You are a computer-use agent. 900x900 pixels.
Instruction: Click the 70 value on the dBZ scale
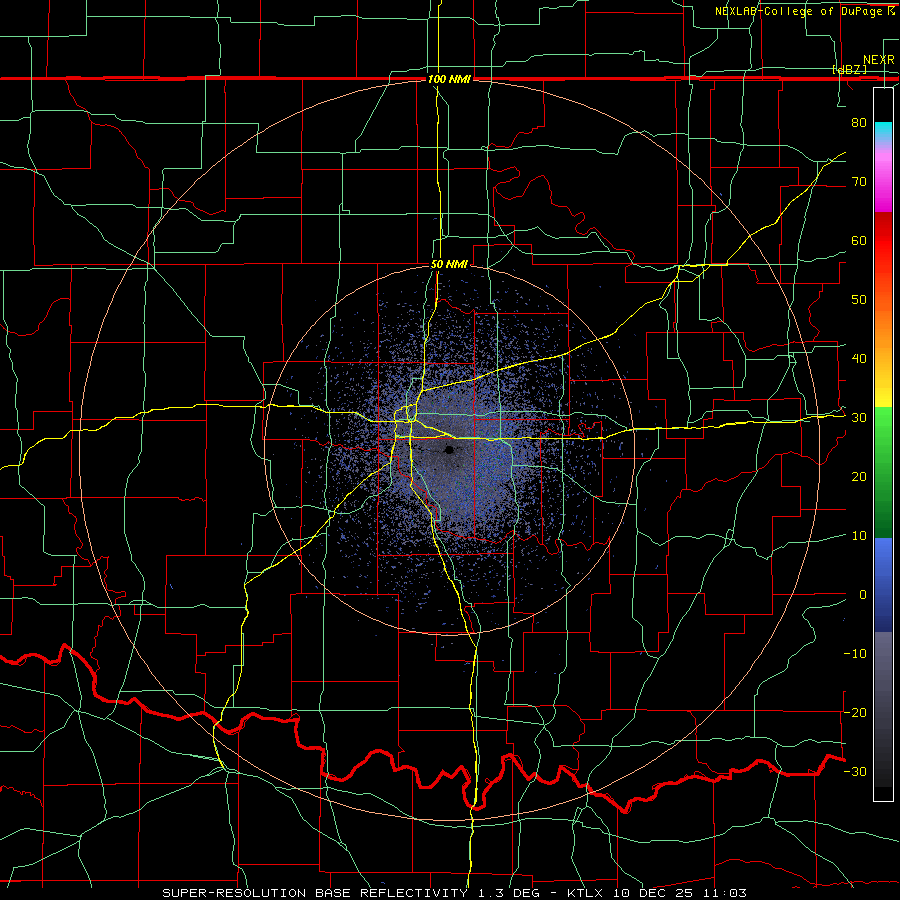pyautogui.click(x=859, y=182)
